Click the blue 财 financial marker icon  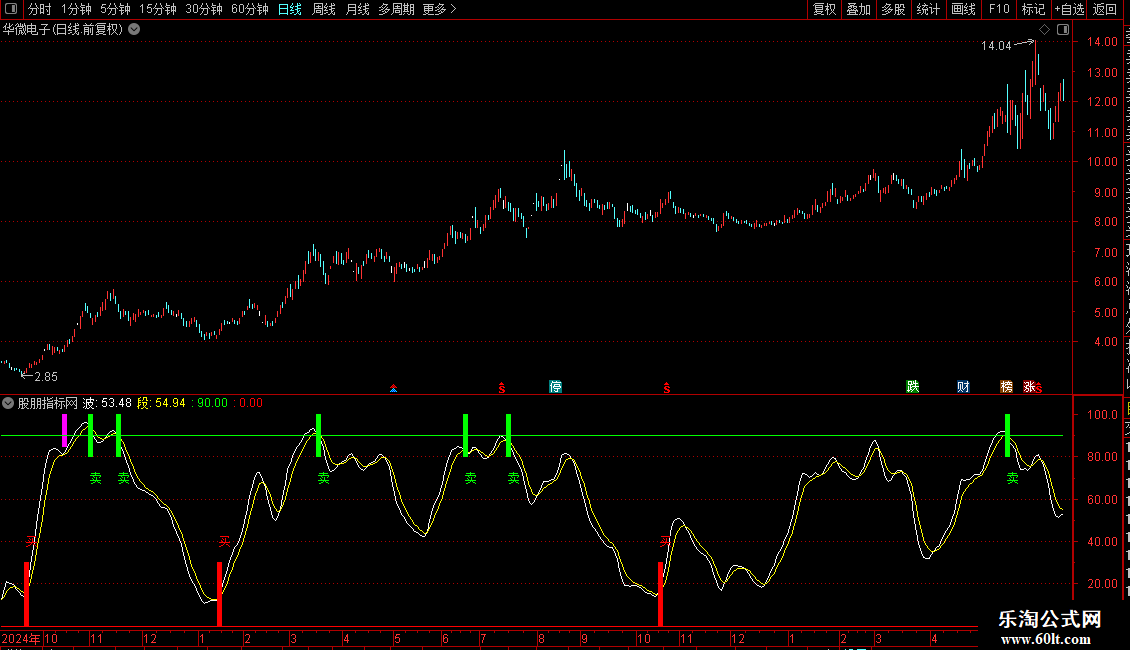963,387
